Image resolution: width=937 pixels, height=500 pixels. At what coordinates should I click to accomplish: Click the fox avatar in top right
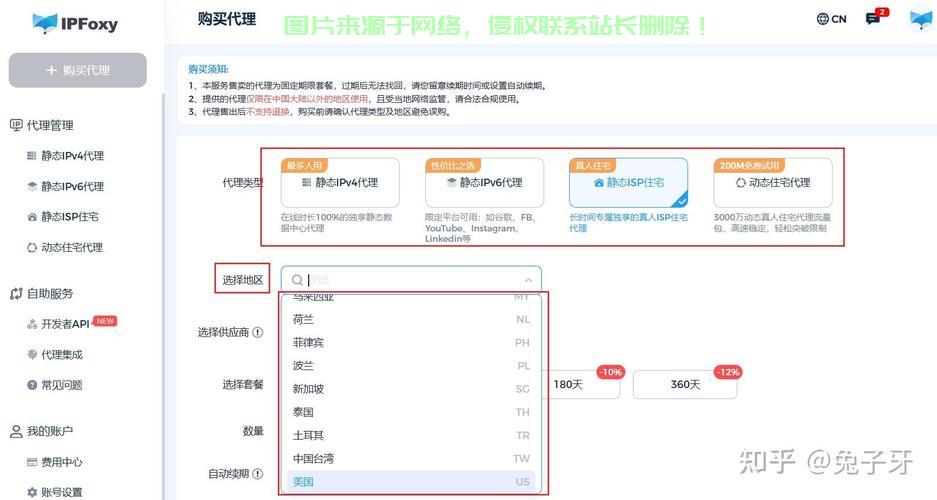[x=920, y=19]
